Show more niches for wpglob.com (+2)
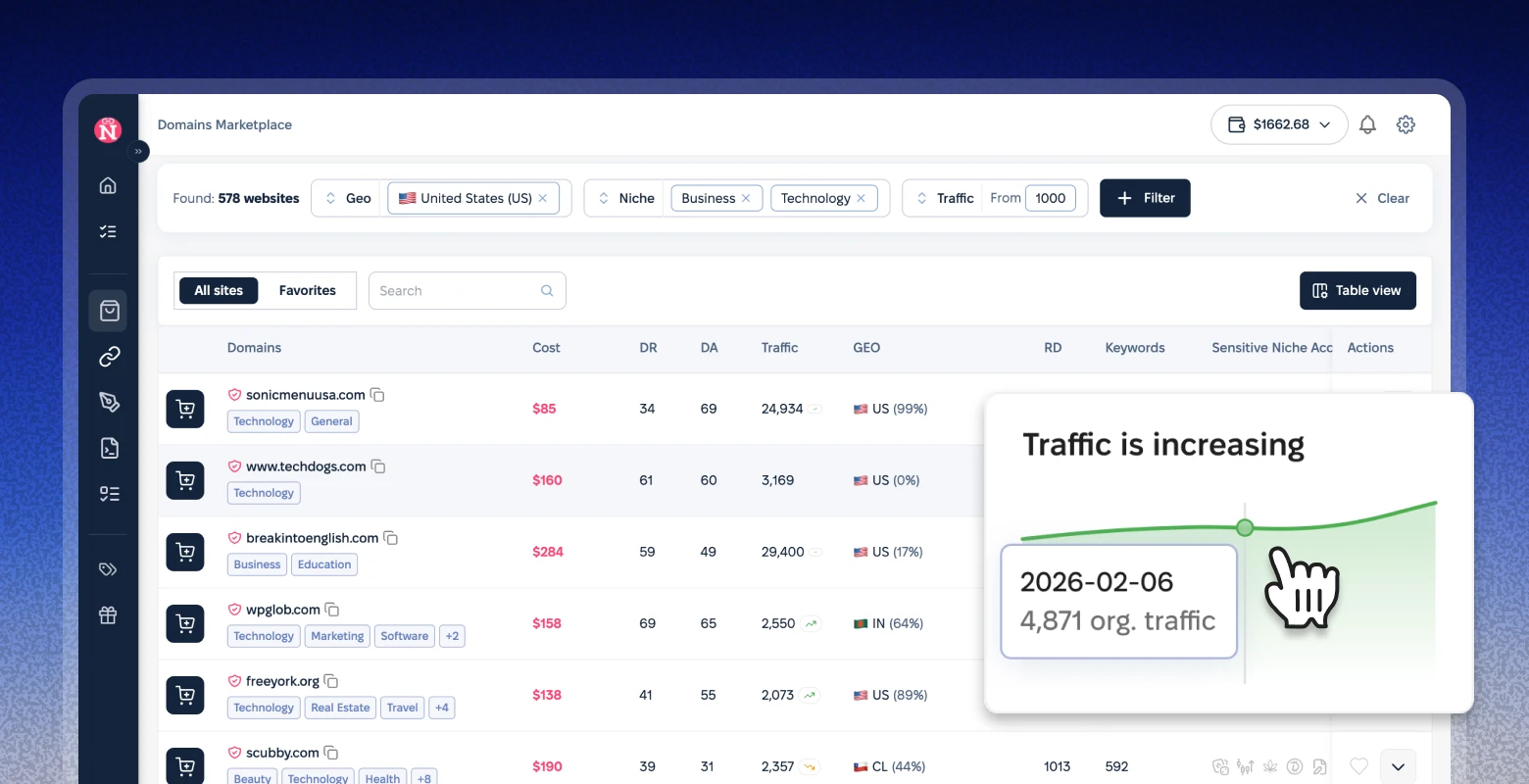 [452, 636]
